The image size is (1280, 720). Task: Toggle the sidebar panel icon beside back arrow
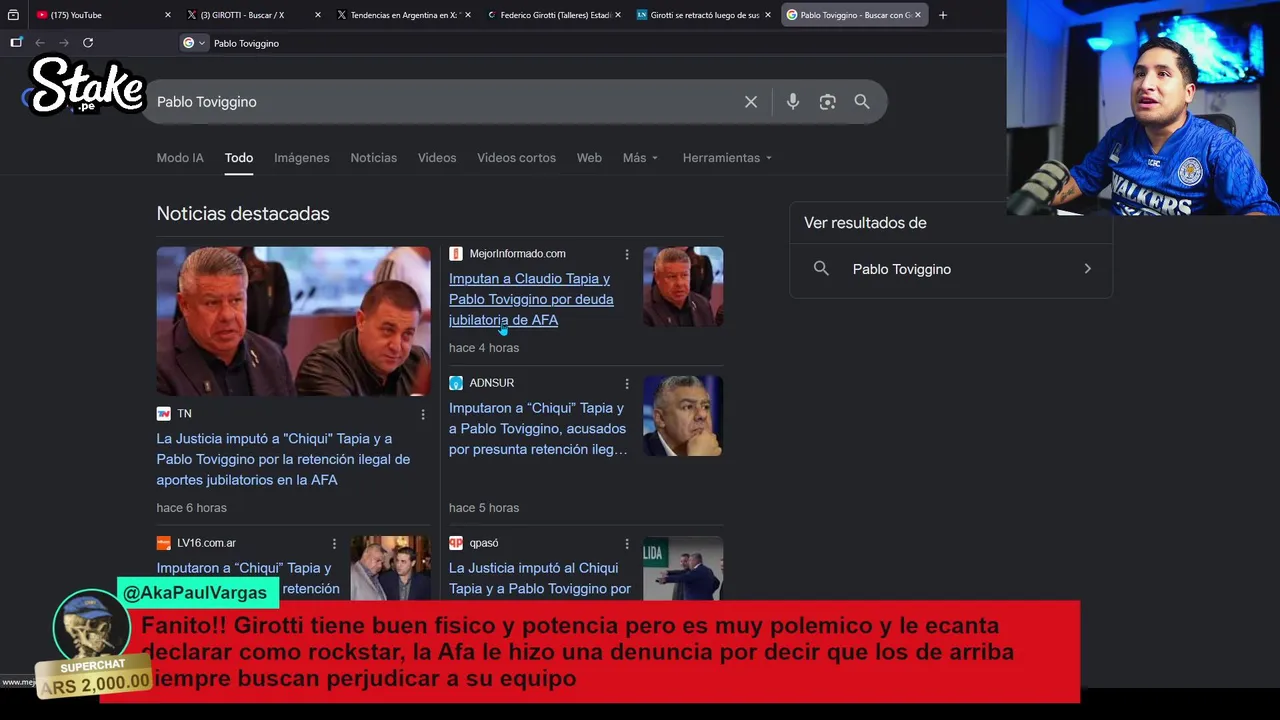pos(16,43)
